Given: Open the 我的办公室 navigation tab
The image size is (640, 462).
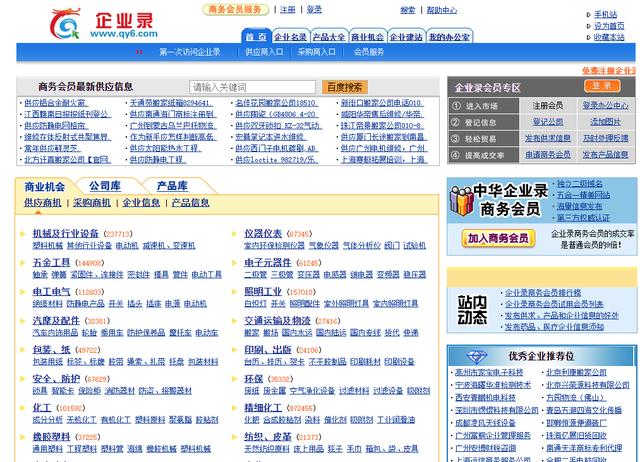Looking at the screenshot, I should 449,37.
